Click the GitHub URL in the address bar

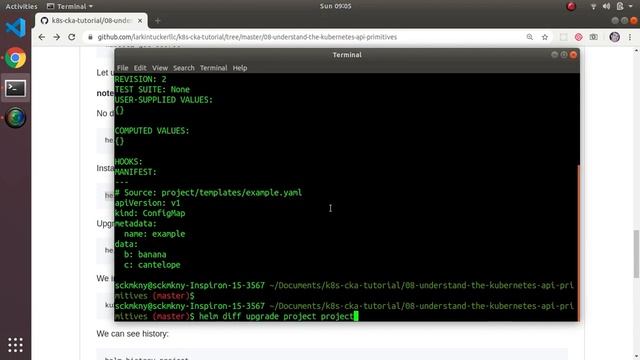click(x=247, y=37)
